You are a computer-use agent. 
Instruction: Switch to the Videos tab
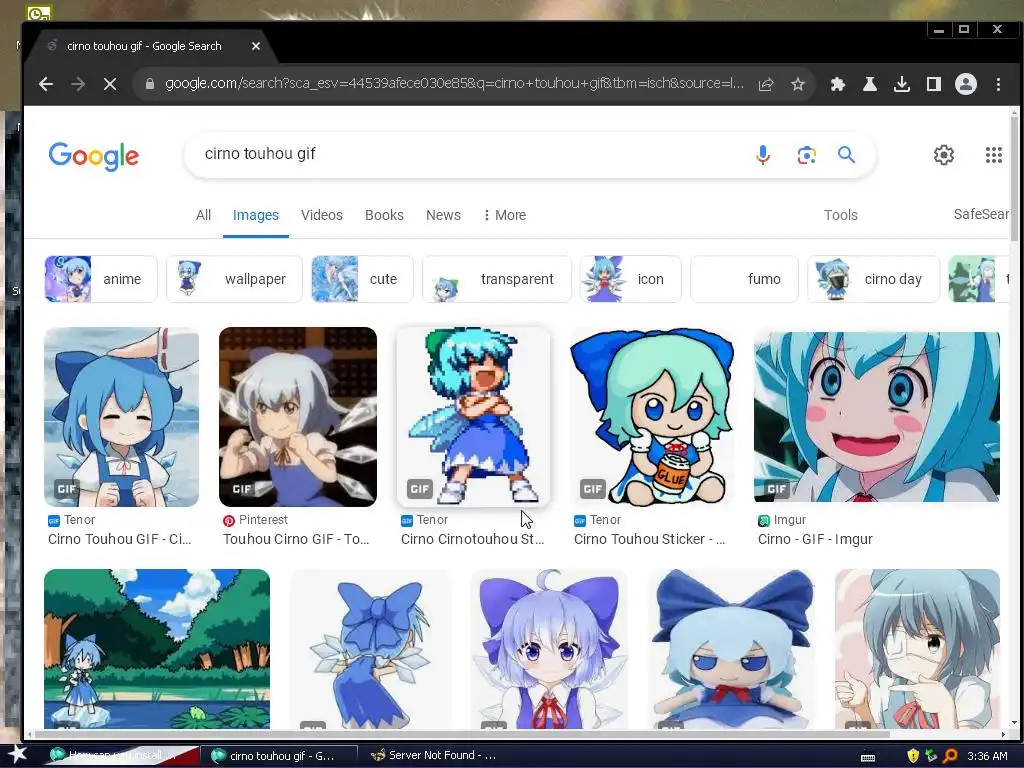click(x=321, y=215)
